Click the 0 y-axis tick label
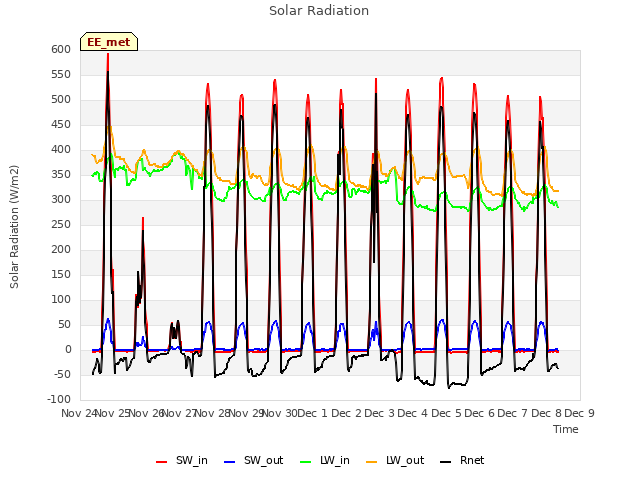The width and height of the screenshot is (640, 480). [68, 349]
